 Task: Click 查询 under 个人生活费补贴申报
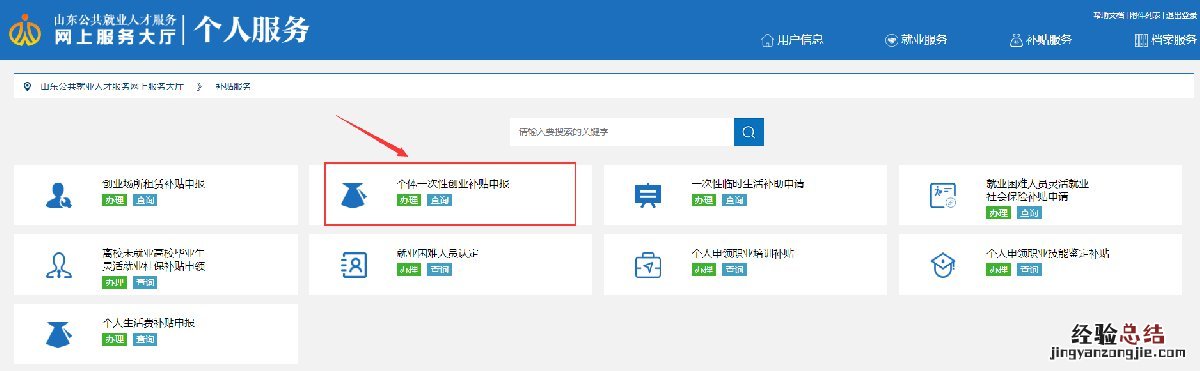145,339
